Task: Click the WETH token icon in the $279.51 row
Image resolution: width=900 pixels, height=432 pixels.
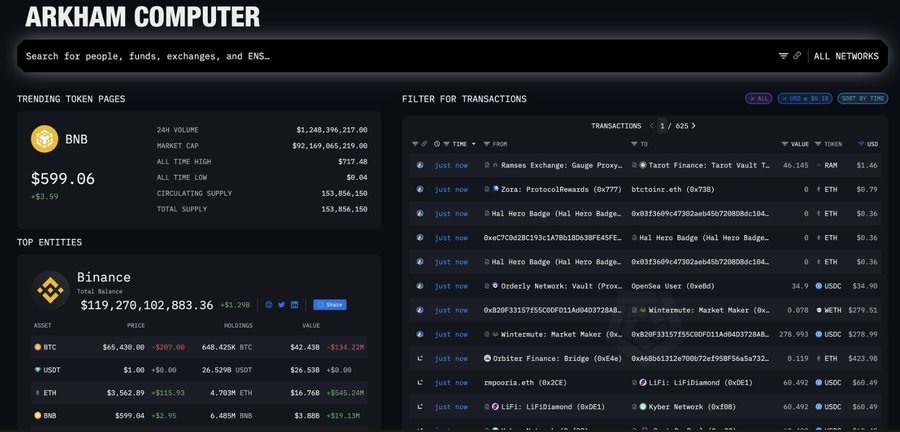Action: 819,310
